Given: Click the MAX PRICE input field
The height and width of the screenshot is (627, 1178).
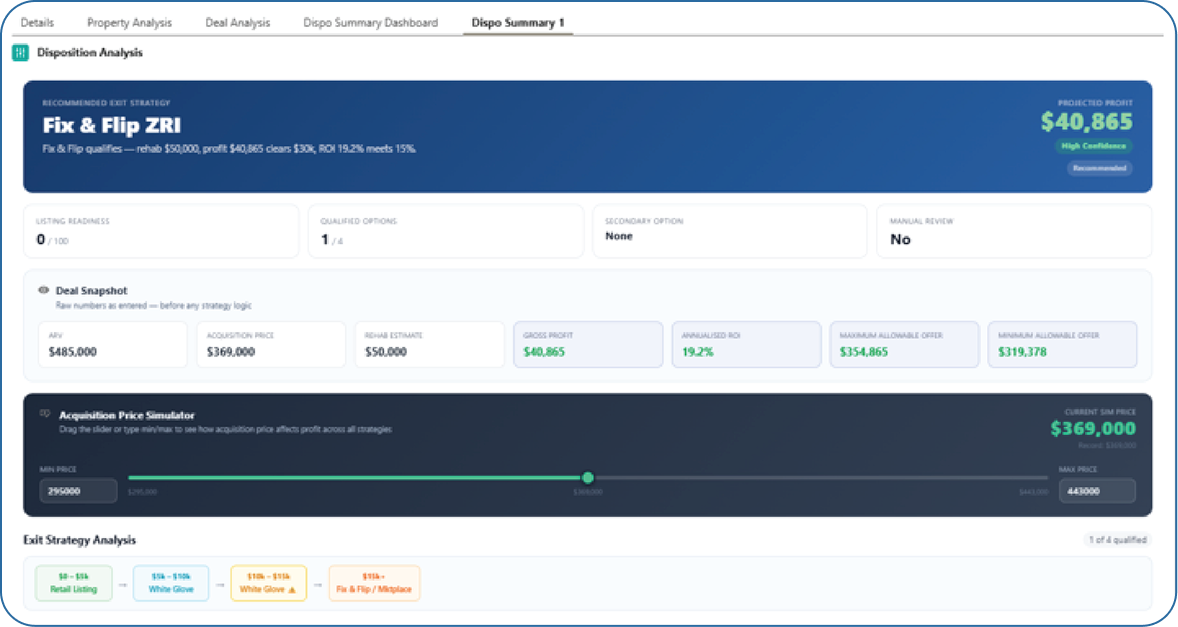Looking at the screenshot, I should (1099, 490).
